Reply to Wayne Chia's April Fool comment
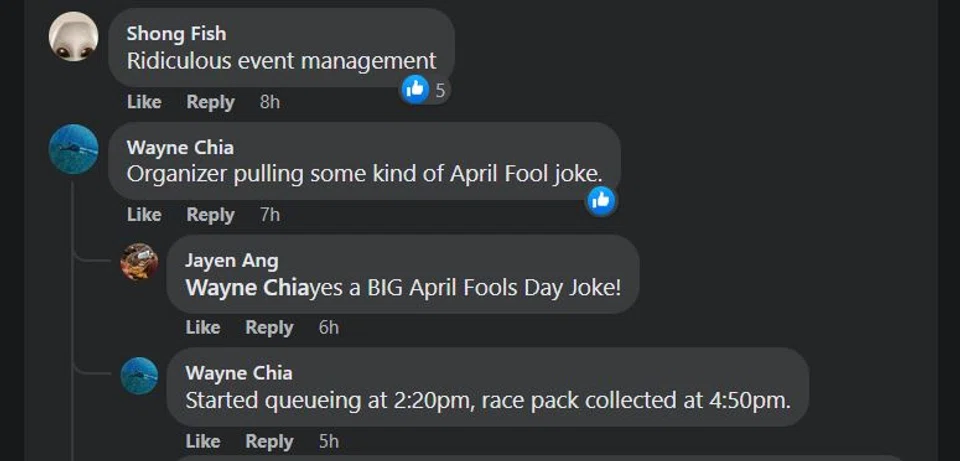This screenshot has height=461, width=960. click(x=210, y=215)
